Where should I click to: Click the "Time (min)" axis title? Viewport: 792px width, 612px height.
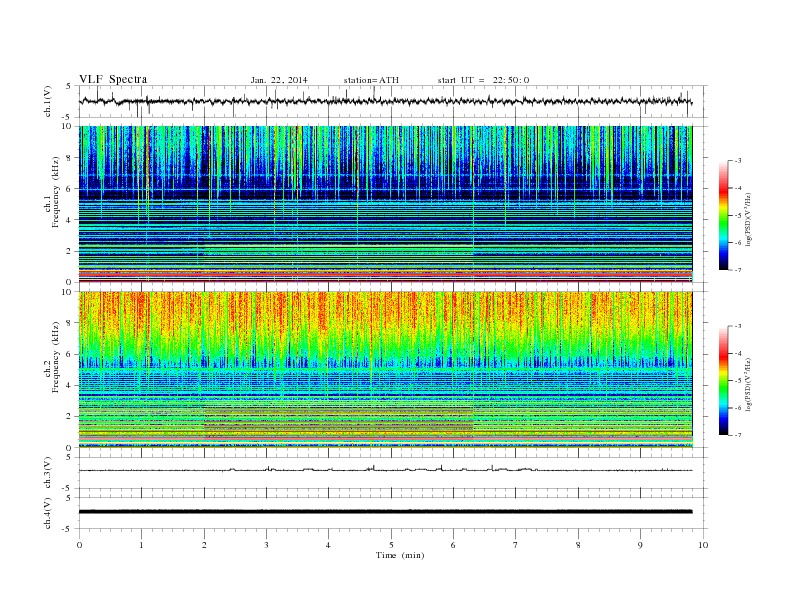(400, 555)
